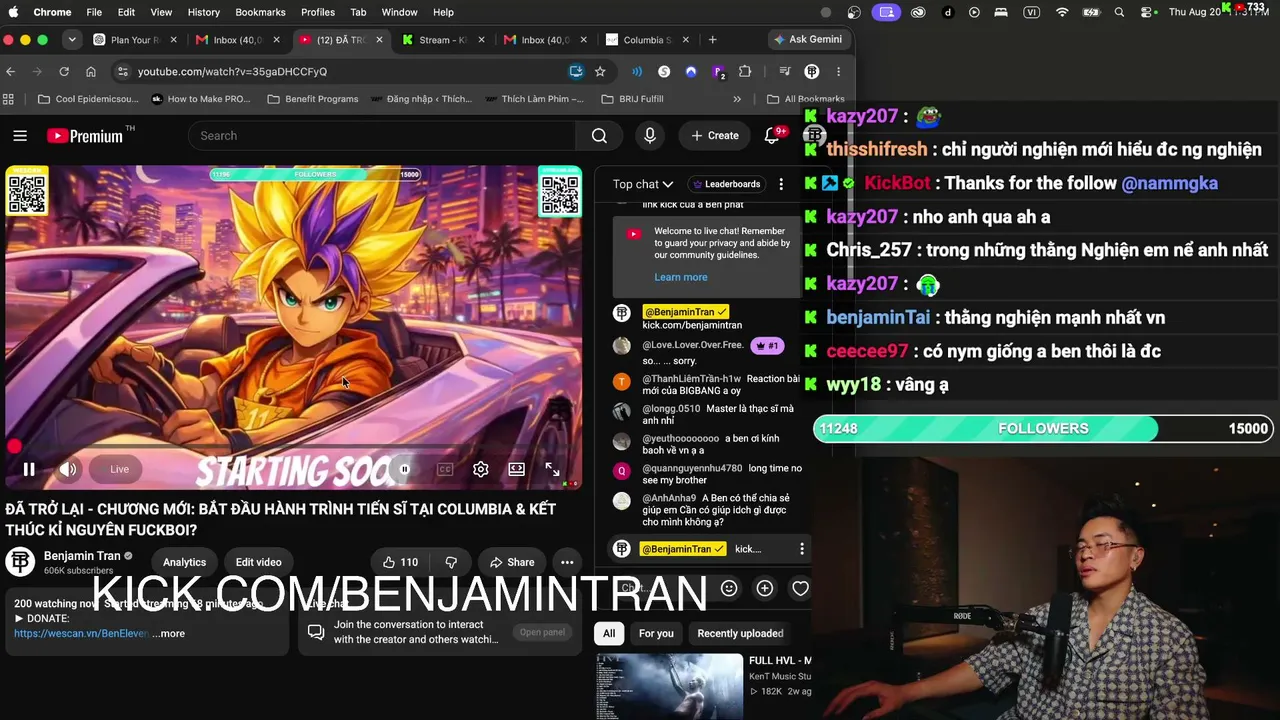Open video player settings gear
This screenshot has width=1280, height=720.
click(x=481, y=469)
